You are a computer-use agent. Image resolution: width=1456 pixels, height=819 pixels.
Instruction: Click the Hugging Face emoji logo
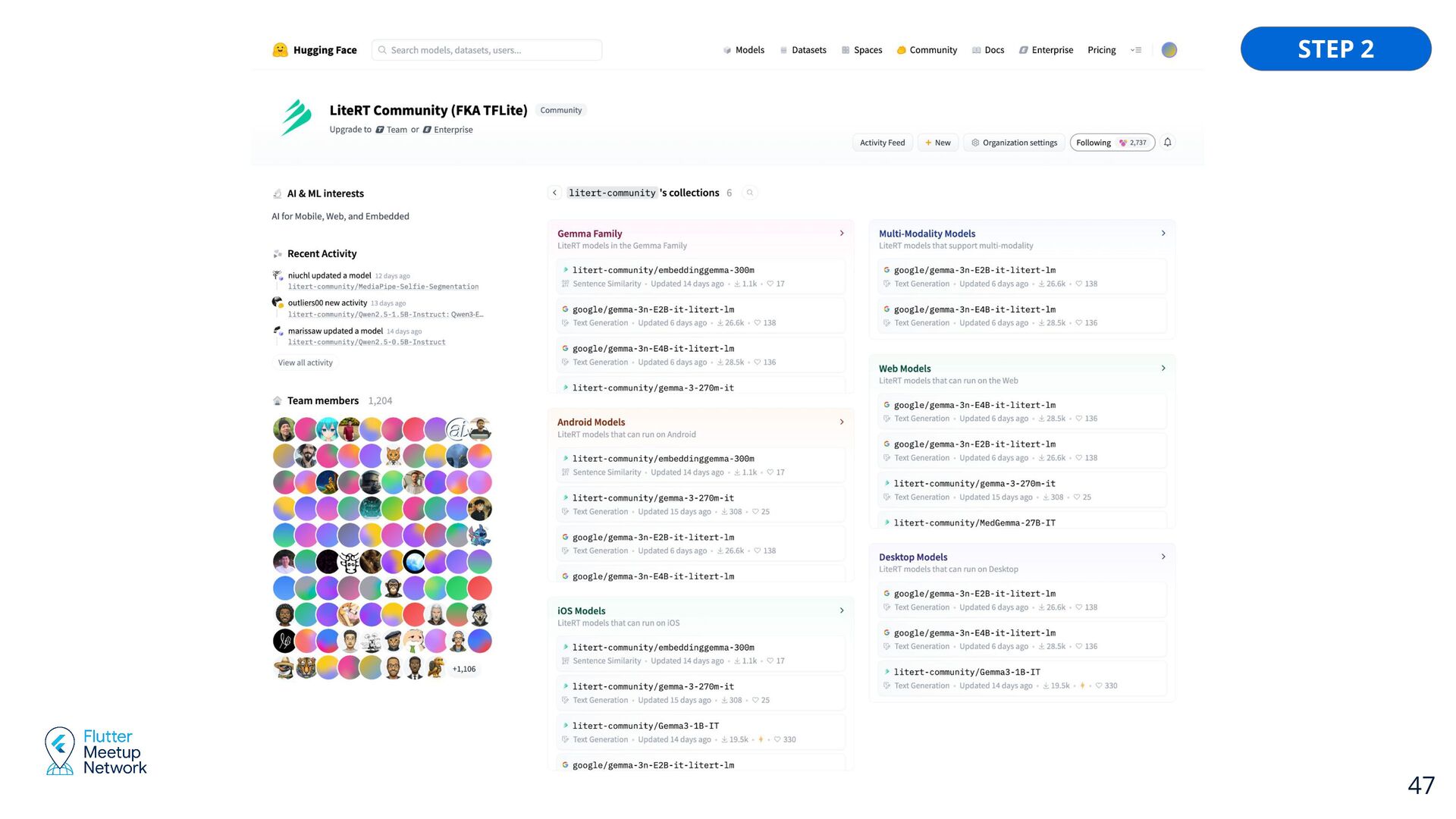tap(280, 50)
